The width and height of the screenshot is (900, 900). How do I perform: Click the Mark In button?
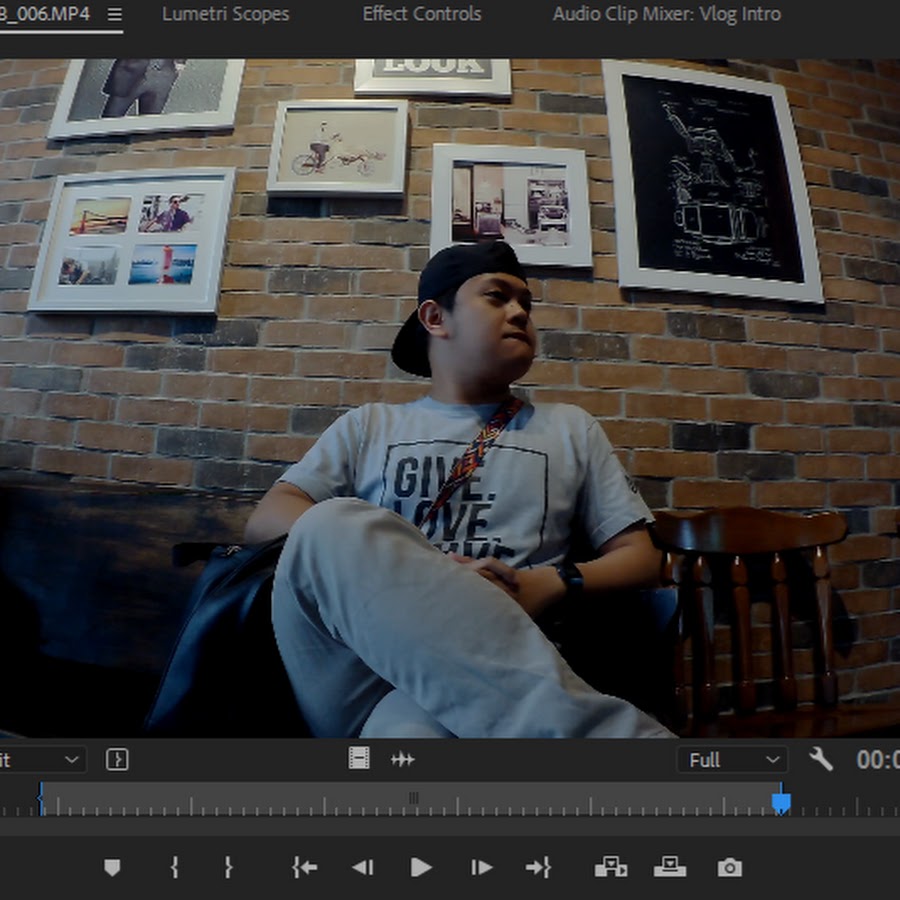click(175, 868)
